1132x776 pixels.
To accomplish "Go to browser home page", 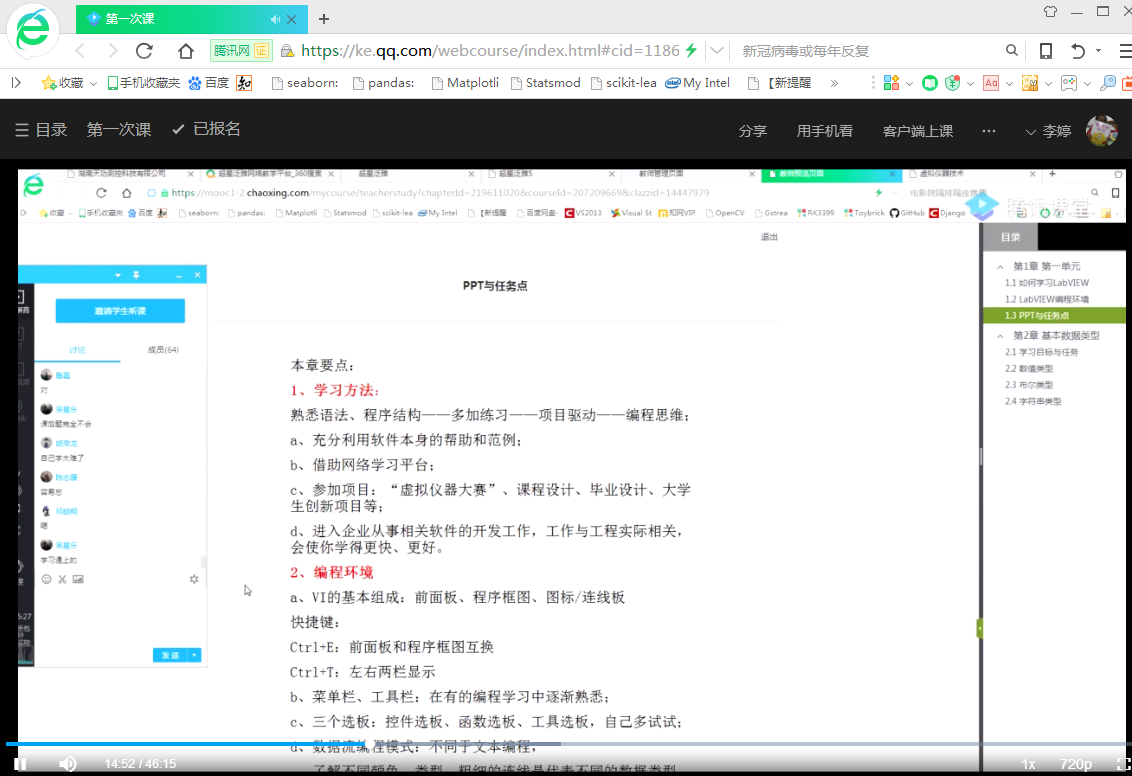I will (x=186, y=51).
